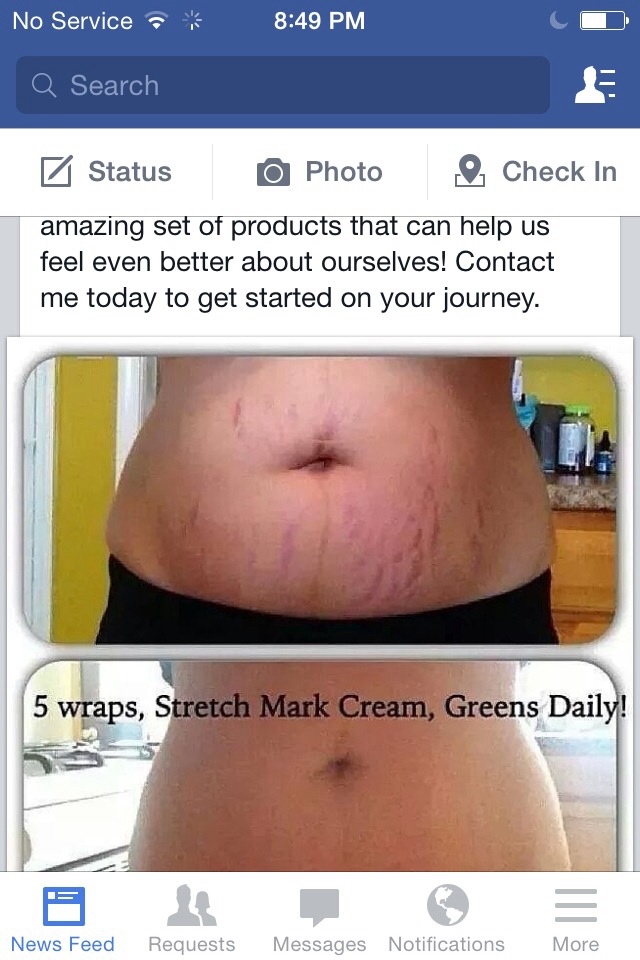
Task: Tap the magnifying glass search icon
Action: (43, 85)
